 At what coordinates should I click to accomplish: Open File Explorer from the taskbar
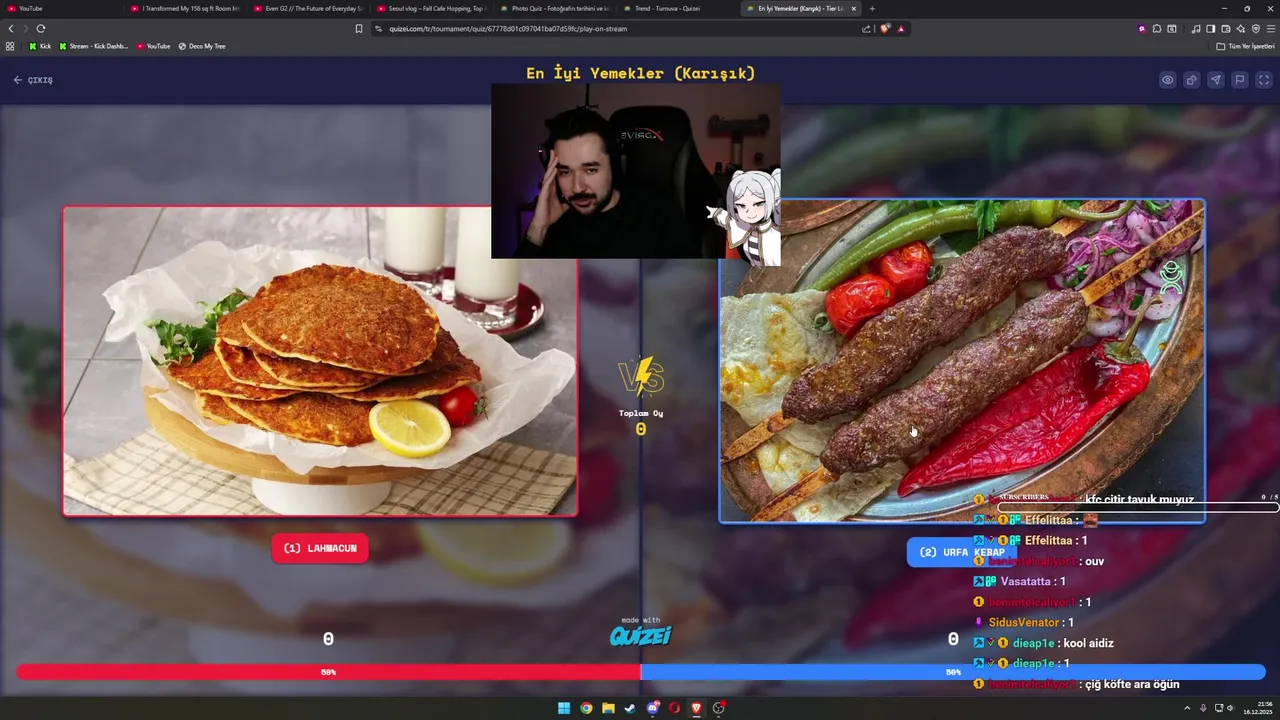pyautogui.click(x=608, y=708)
